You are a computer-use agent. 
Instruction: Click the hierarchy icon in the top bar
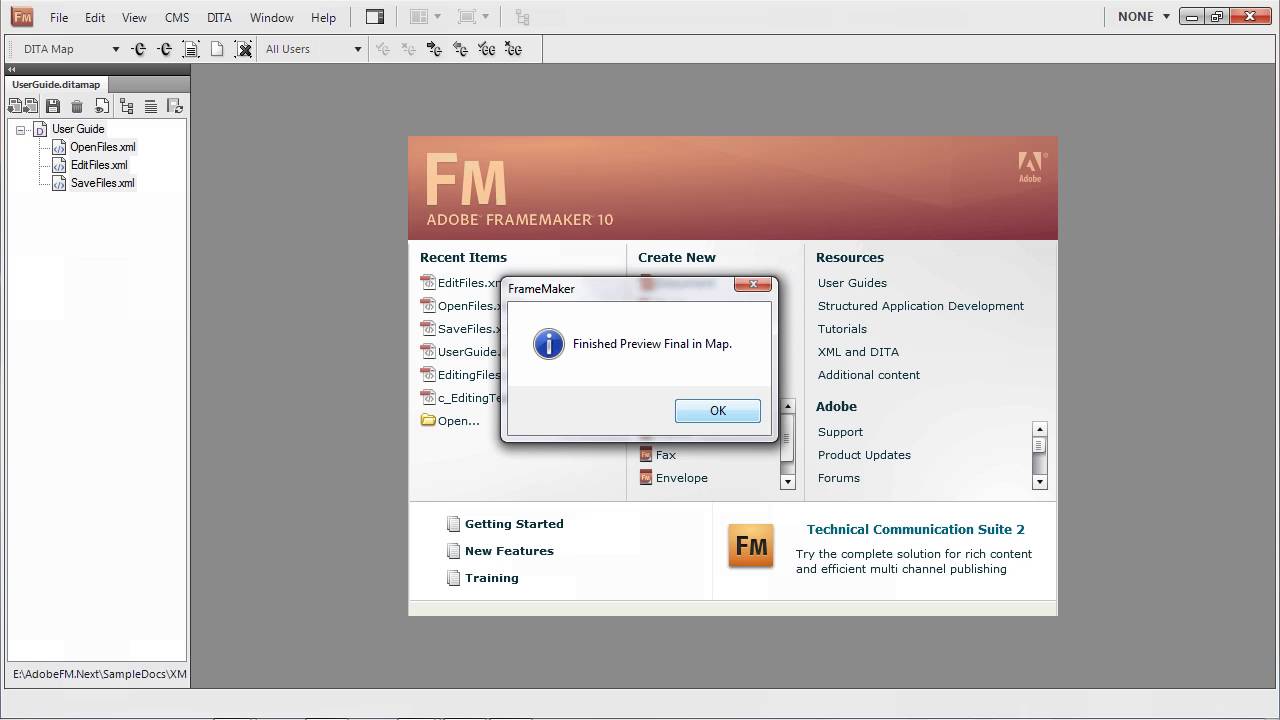pos(522,17)
